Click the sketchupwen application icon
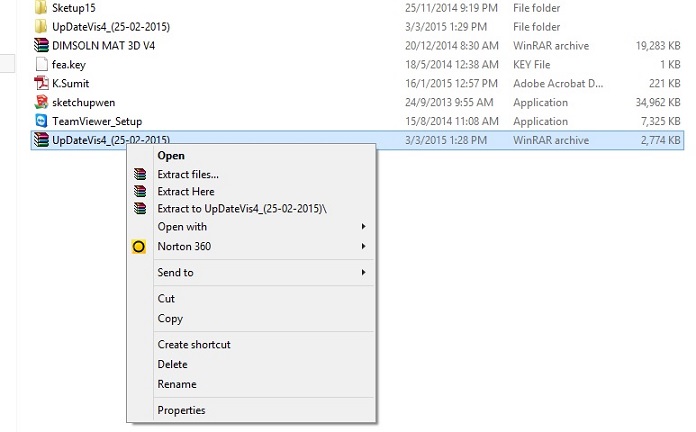The image size is (696, 432). click(41, 102)
